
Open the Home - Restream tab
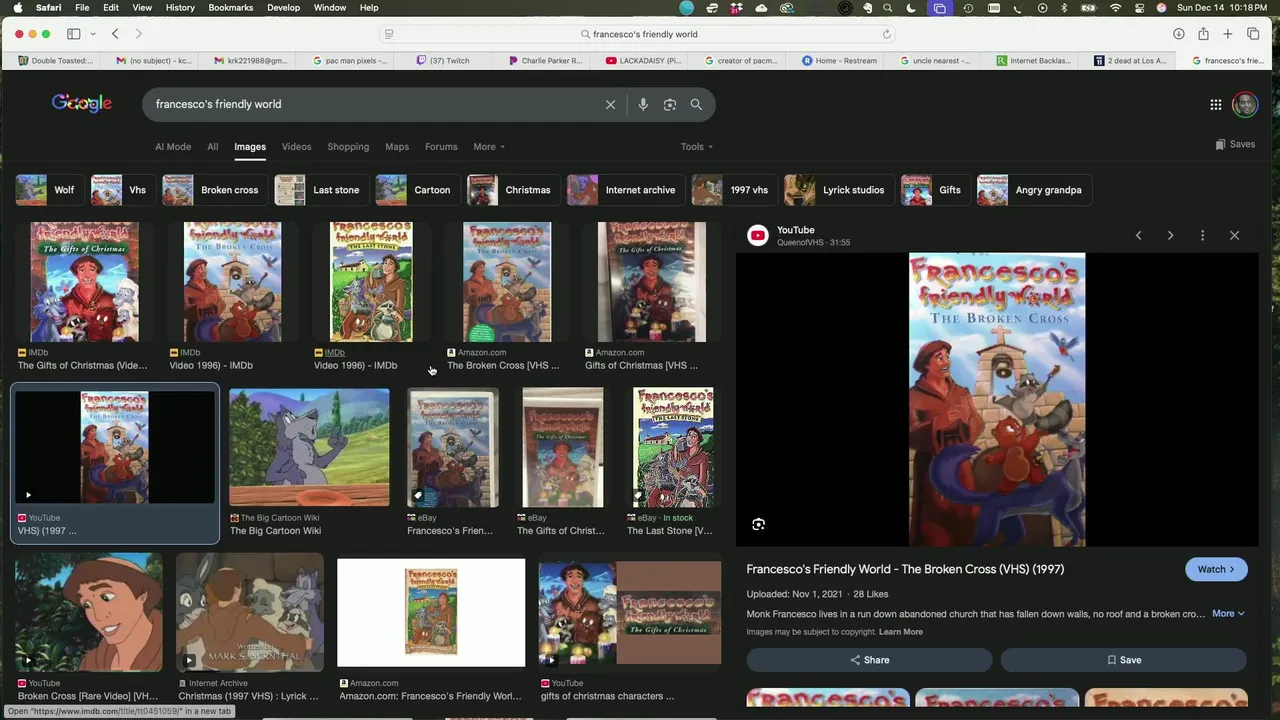[839, 60]
